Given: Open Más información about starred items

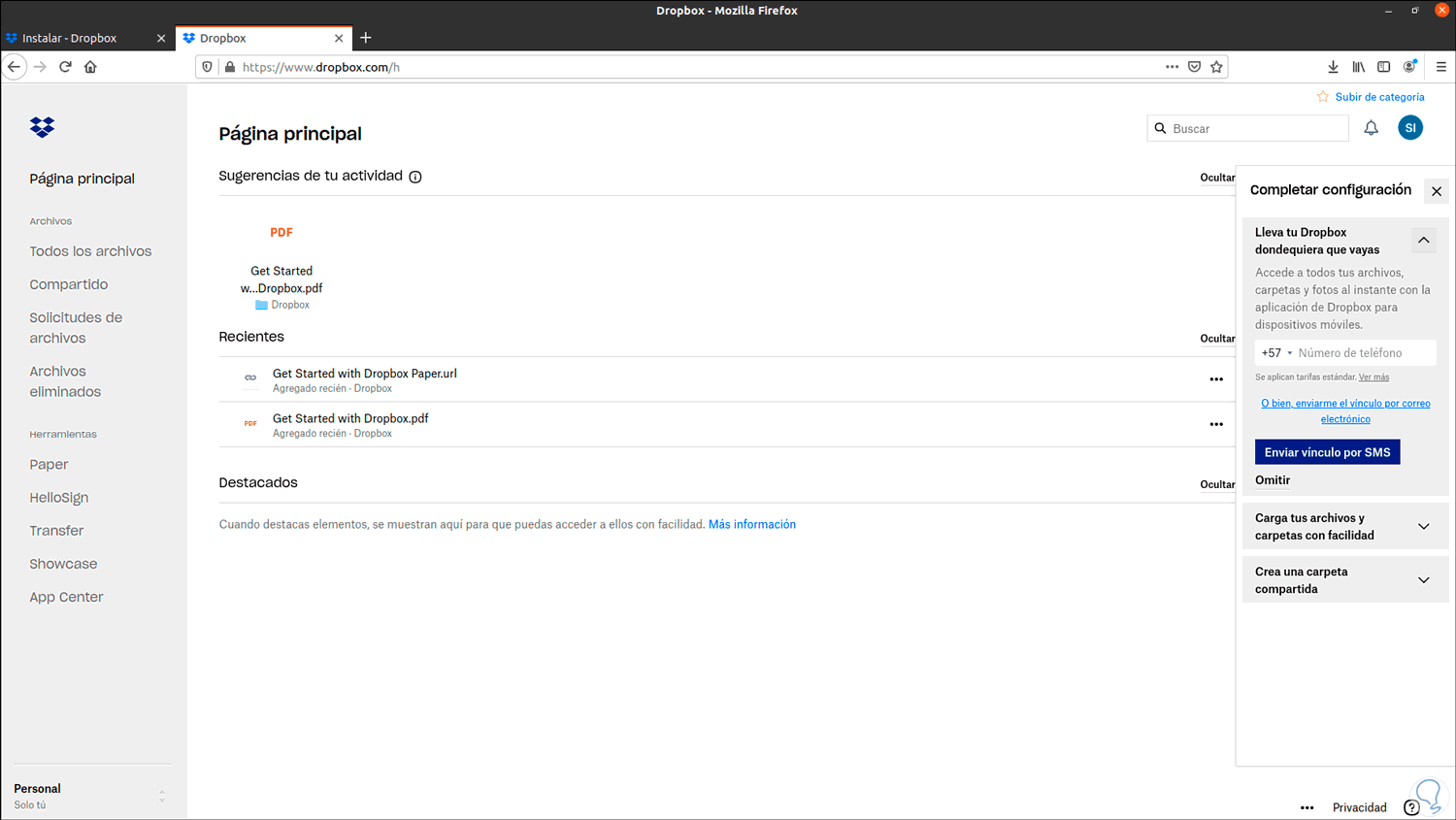Looking at the screenshot, I should click(x=752, y=524).
